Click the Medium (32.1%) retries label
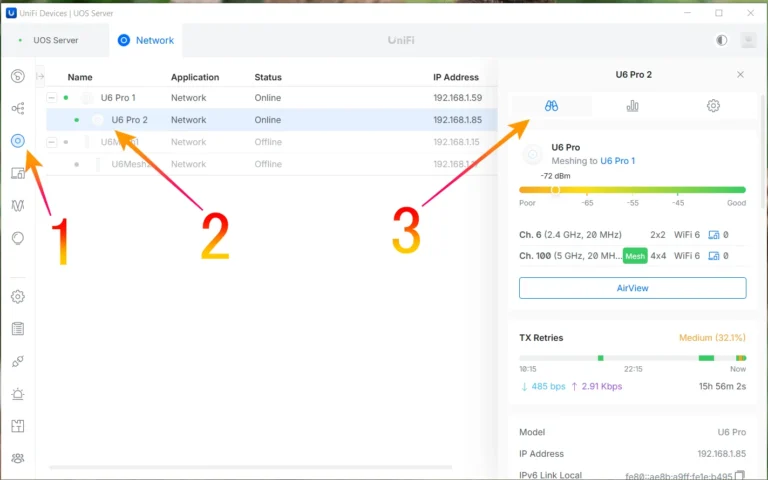The image size is (768, 480). pos(712,337)
